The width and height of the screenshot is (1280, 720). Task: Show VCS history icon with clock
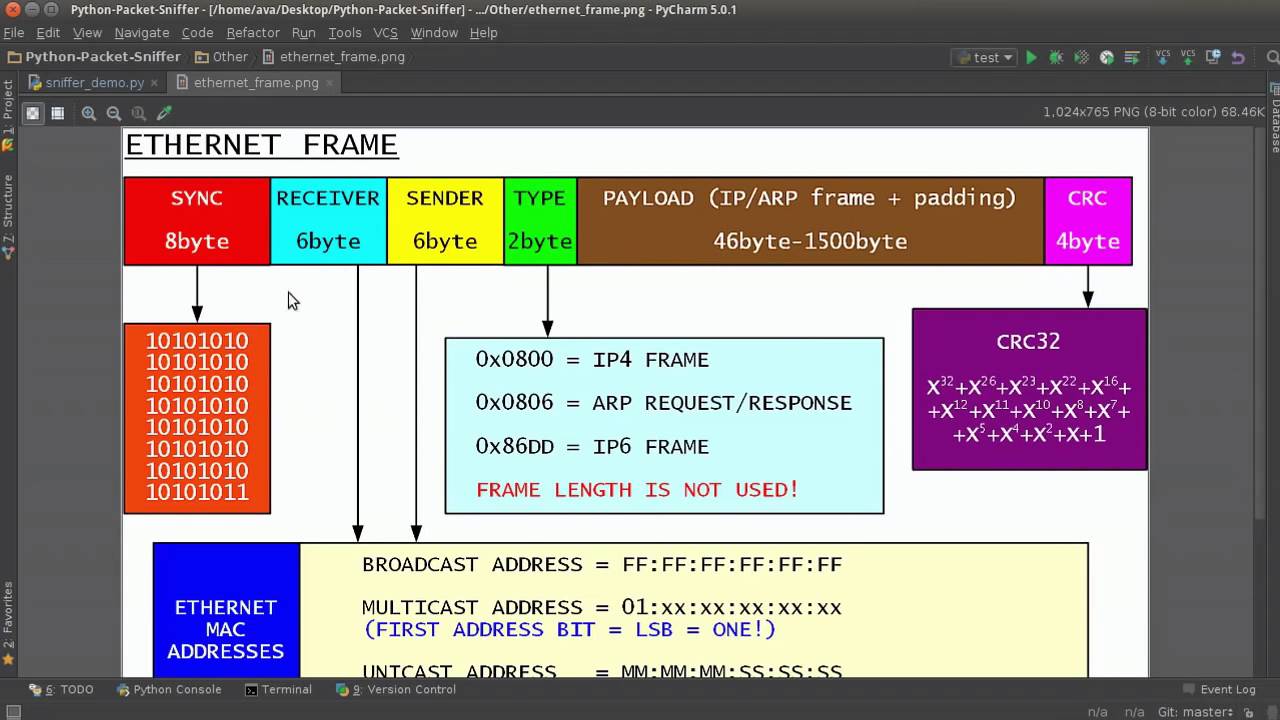pyautogui.click(x=1213, y=58)
